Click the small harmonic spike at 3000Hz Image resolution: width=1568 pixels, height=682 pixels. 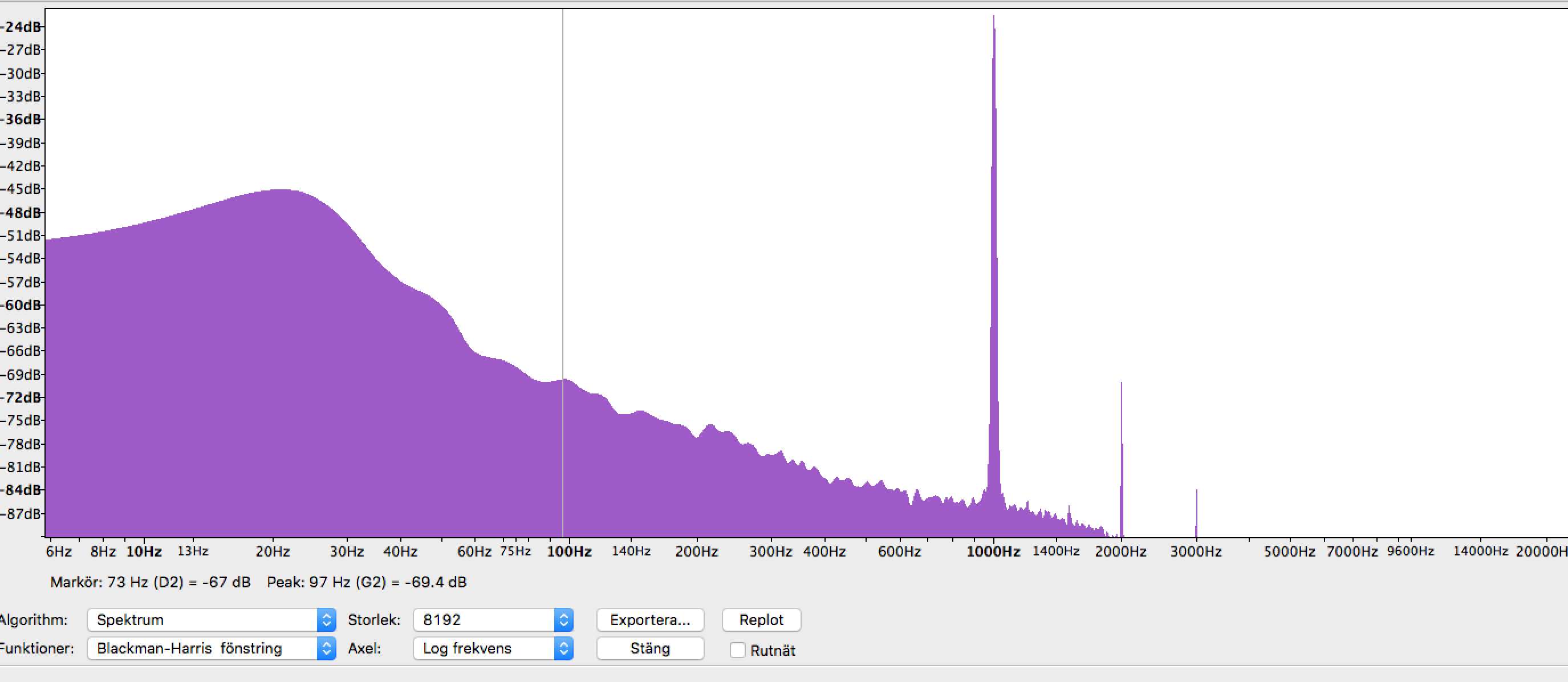click(1196, 513)
